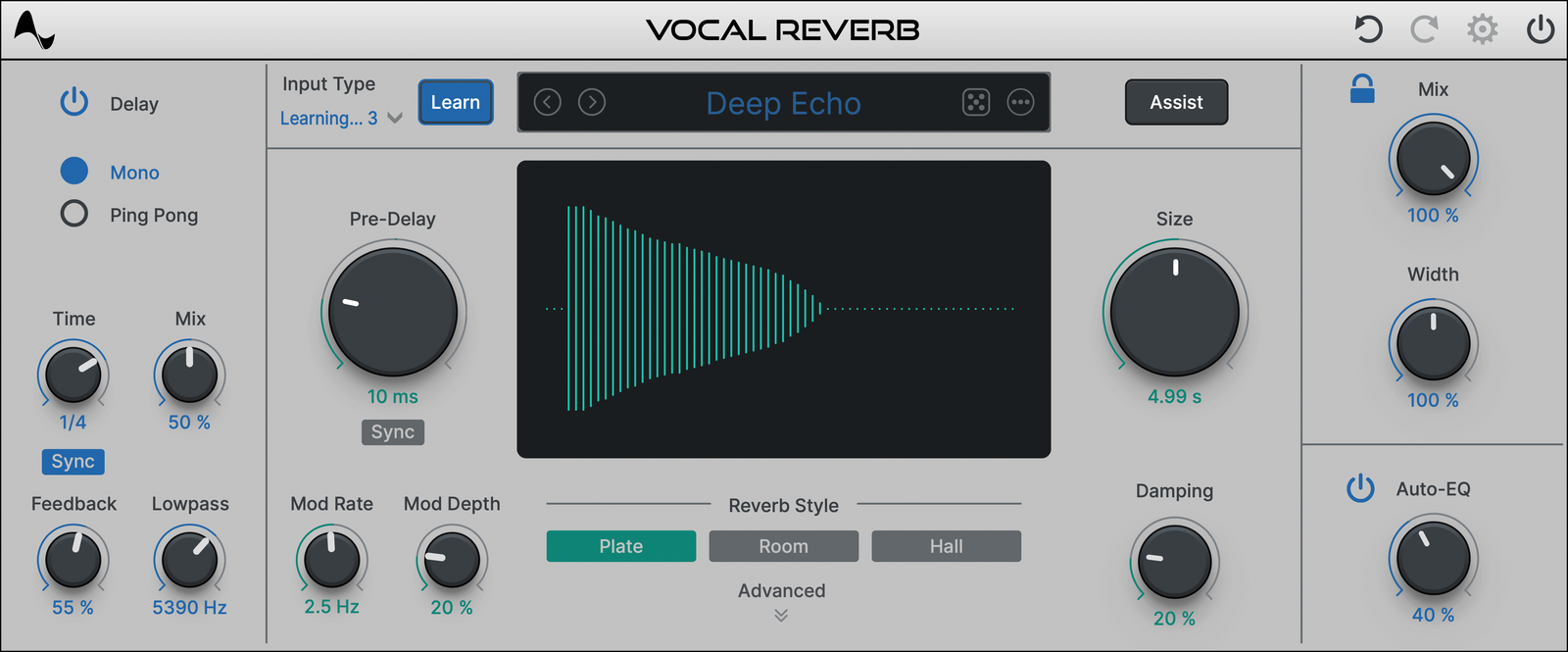
Task: Select the Room reverb style
Action: 784,546
